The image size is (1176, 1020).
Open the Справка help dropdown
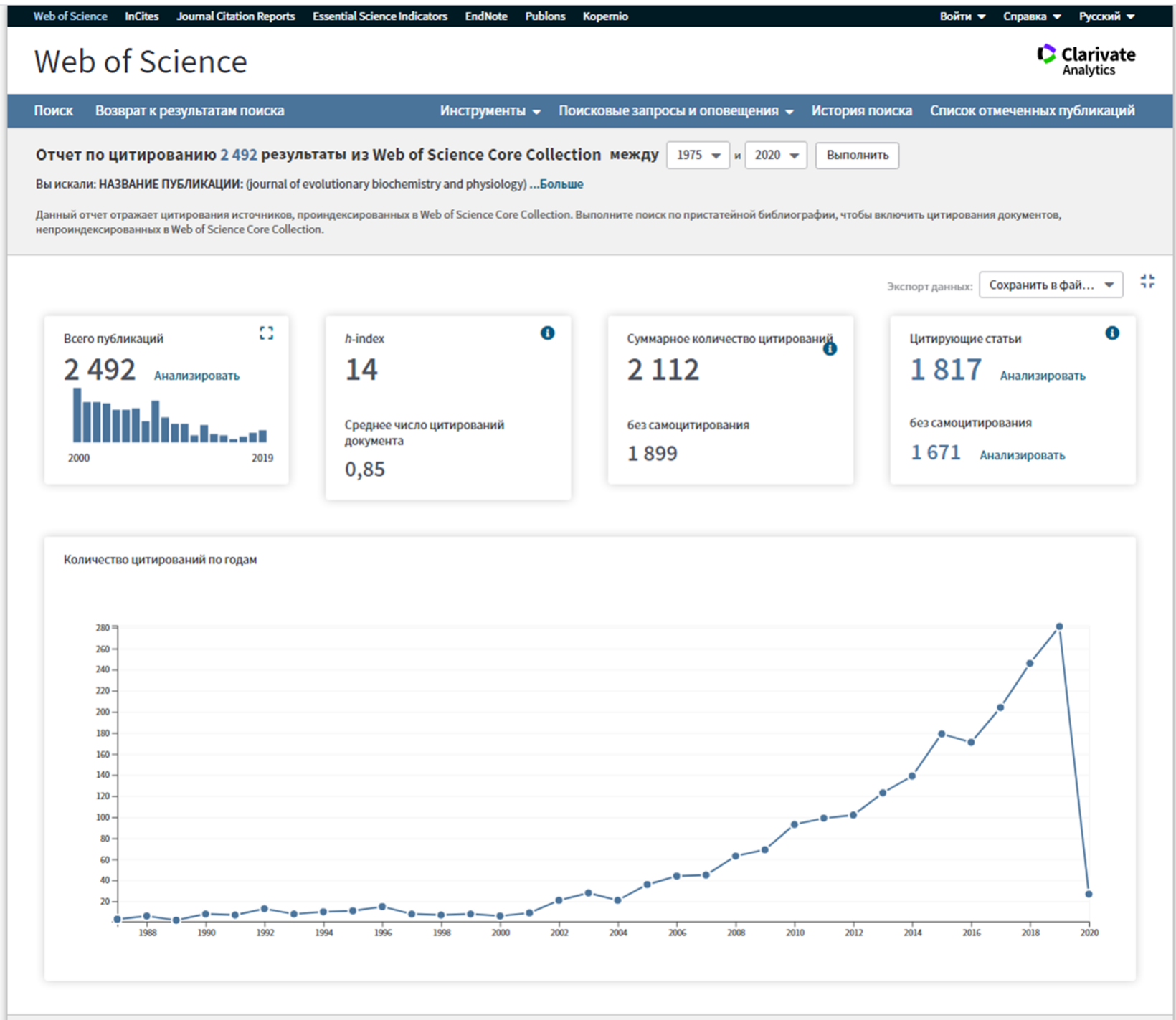tap(1032, 16)
